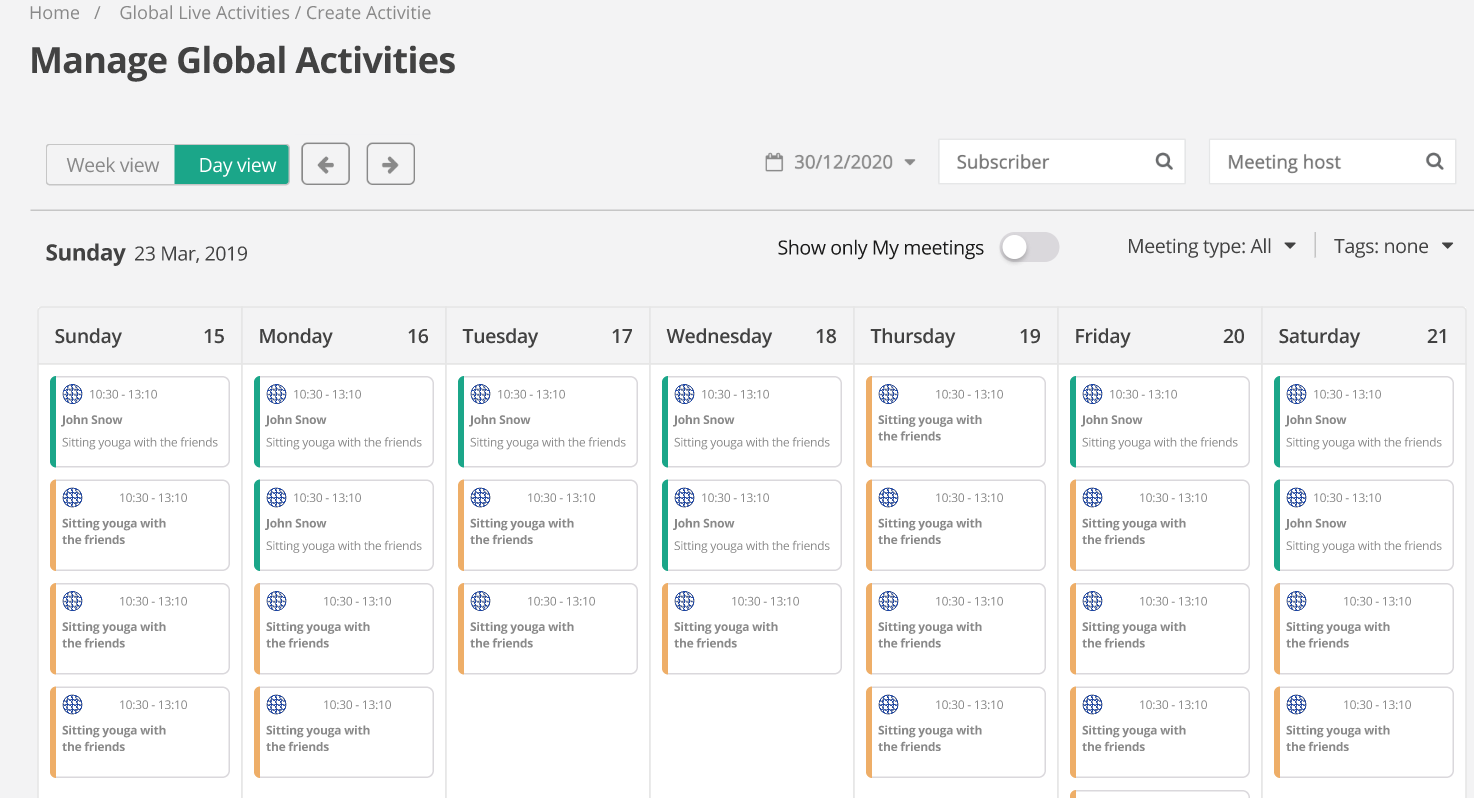Expand the Meeting type: All dropdown
Image resolution: width=1474 pixels, height=798 pixels.
(x=1211, y=246)
